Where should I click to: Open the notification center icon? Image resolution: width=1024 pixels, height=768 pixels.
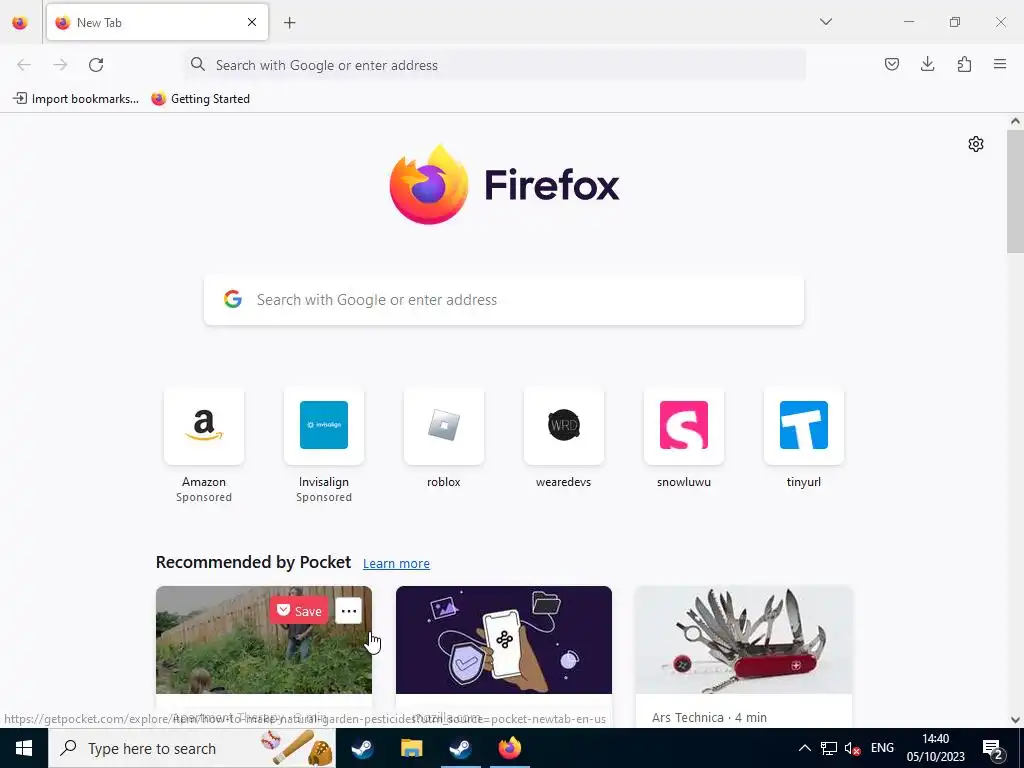point(993,748)
